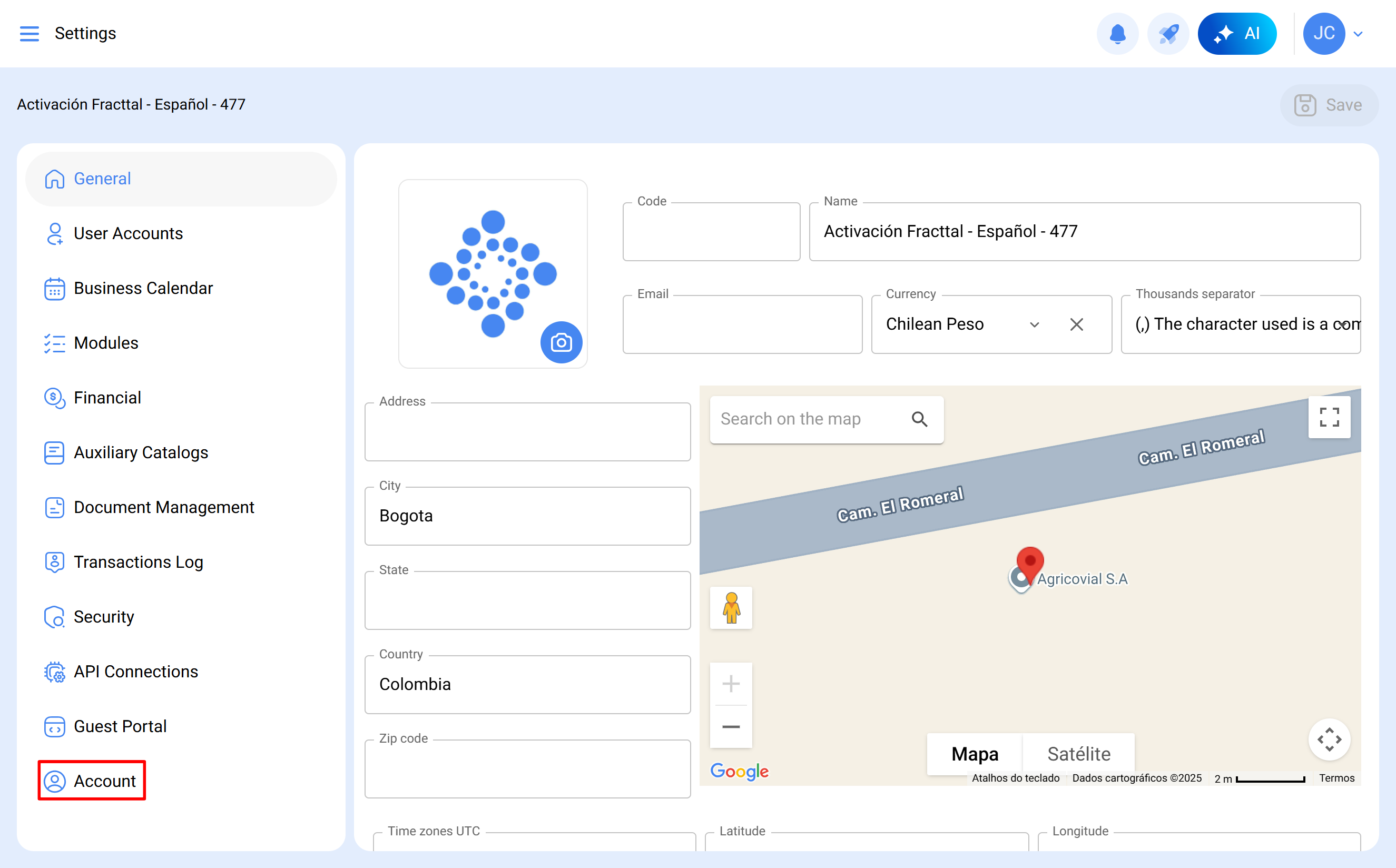Viewport: 1396px width, 868px height.
Task: Click the Save button
Action: point(1330,104)
